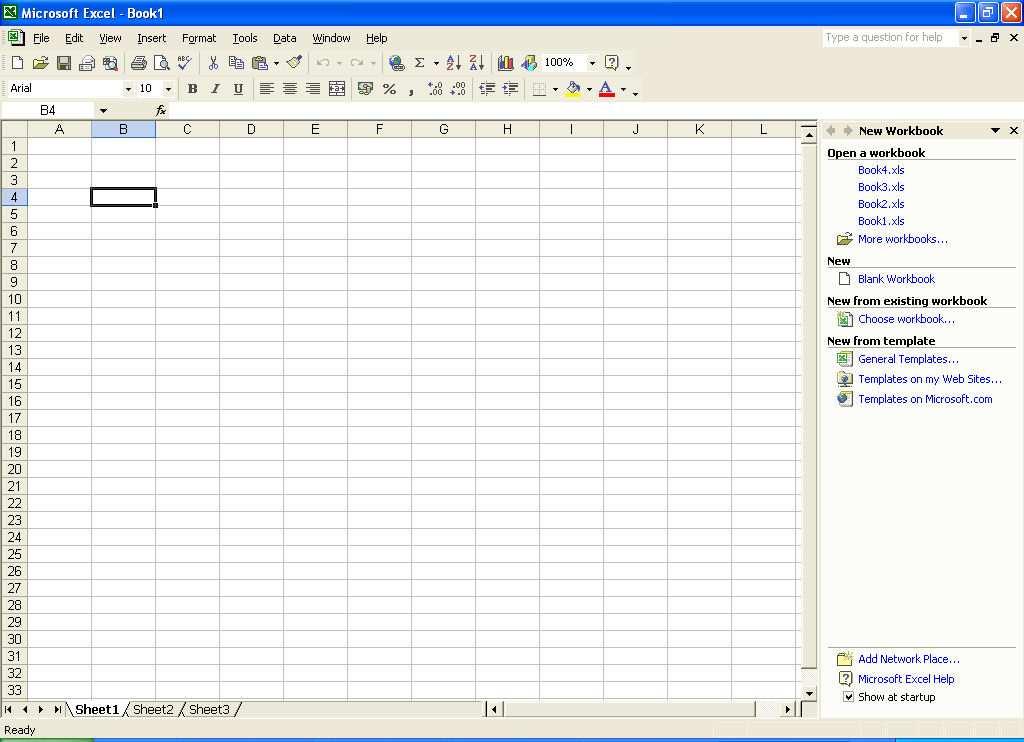This screenshot has width=1024, height=742.
Task: Toggle center alignment
Action: pos(290,89)
